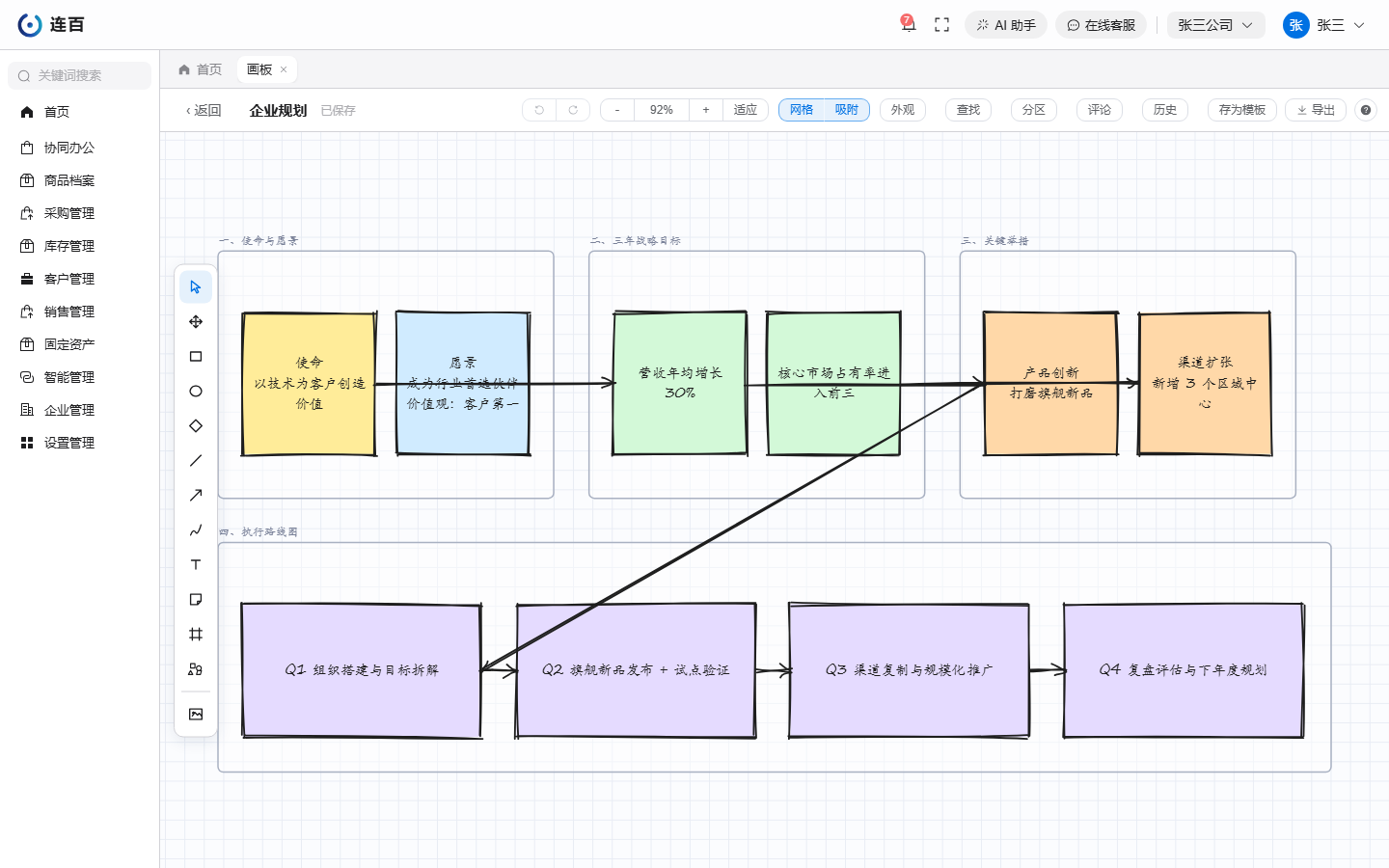
Task: Open the 张三 user account menu
Action: click(x=1324, y=25)
